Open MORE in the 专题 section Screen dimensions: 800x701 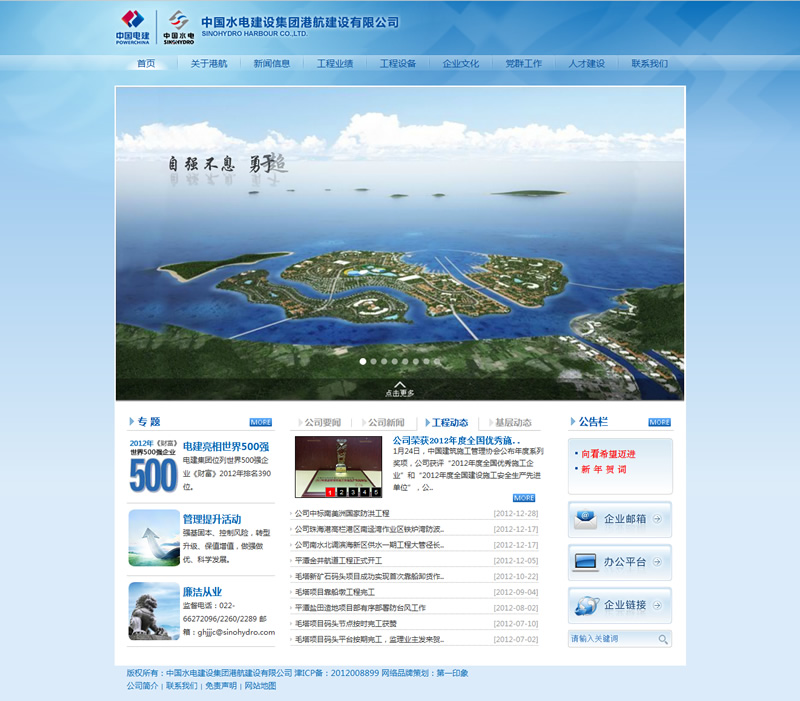pyautogui.click(x=260, y=422)
